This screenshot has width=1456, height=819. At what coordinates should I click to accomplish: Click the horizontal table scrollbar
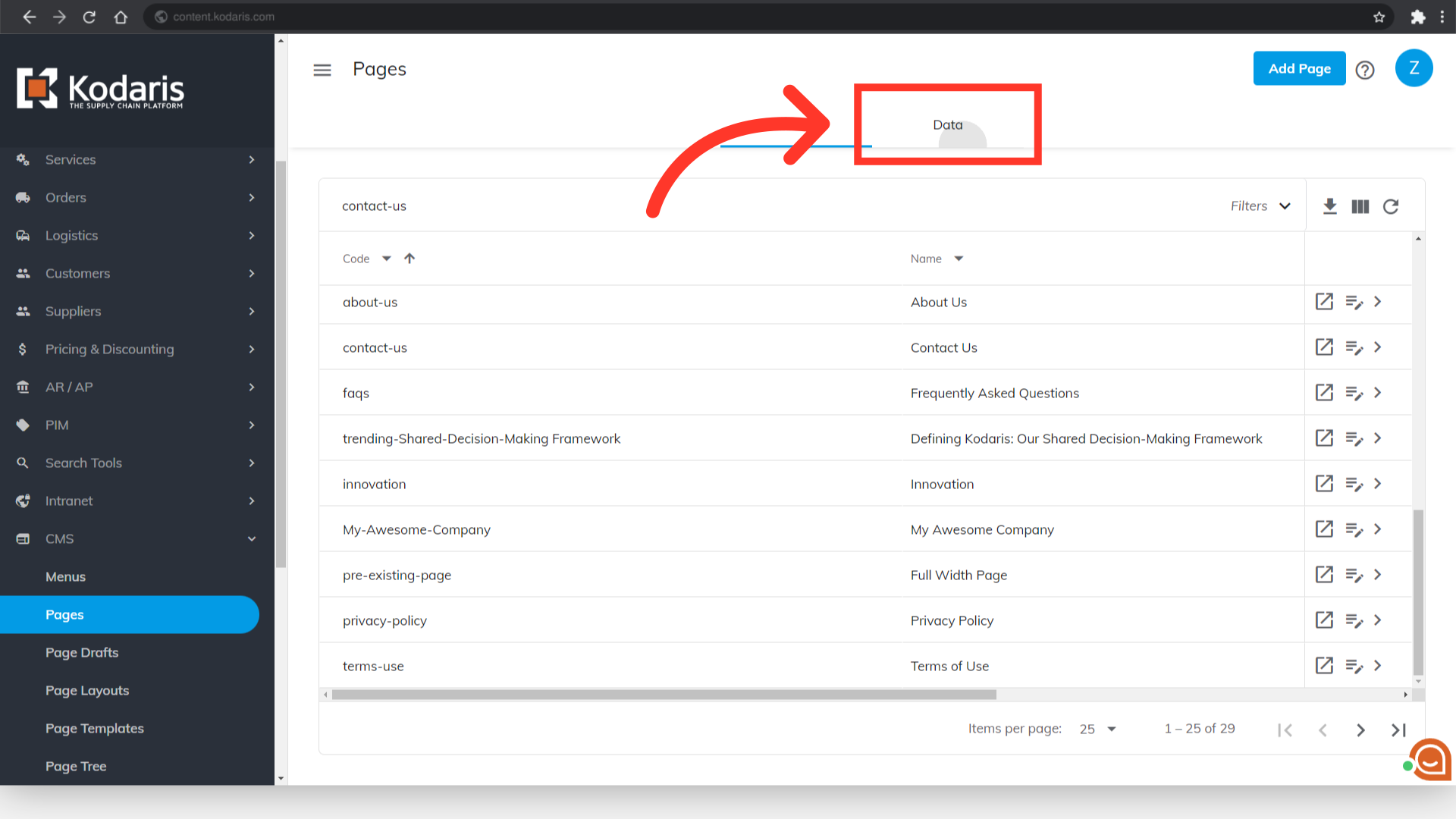point(664,695)
